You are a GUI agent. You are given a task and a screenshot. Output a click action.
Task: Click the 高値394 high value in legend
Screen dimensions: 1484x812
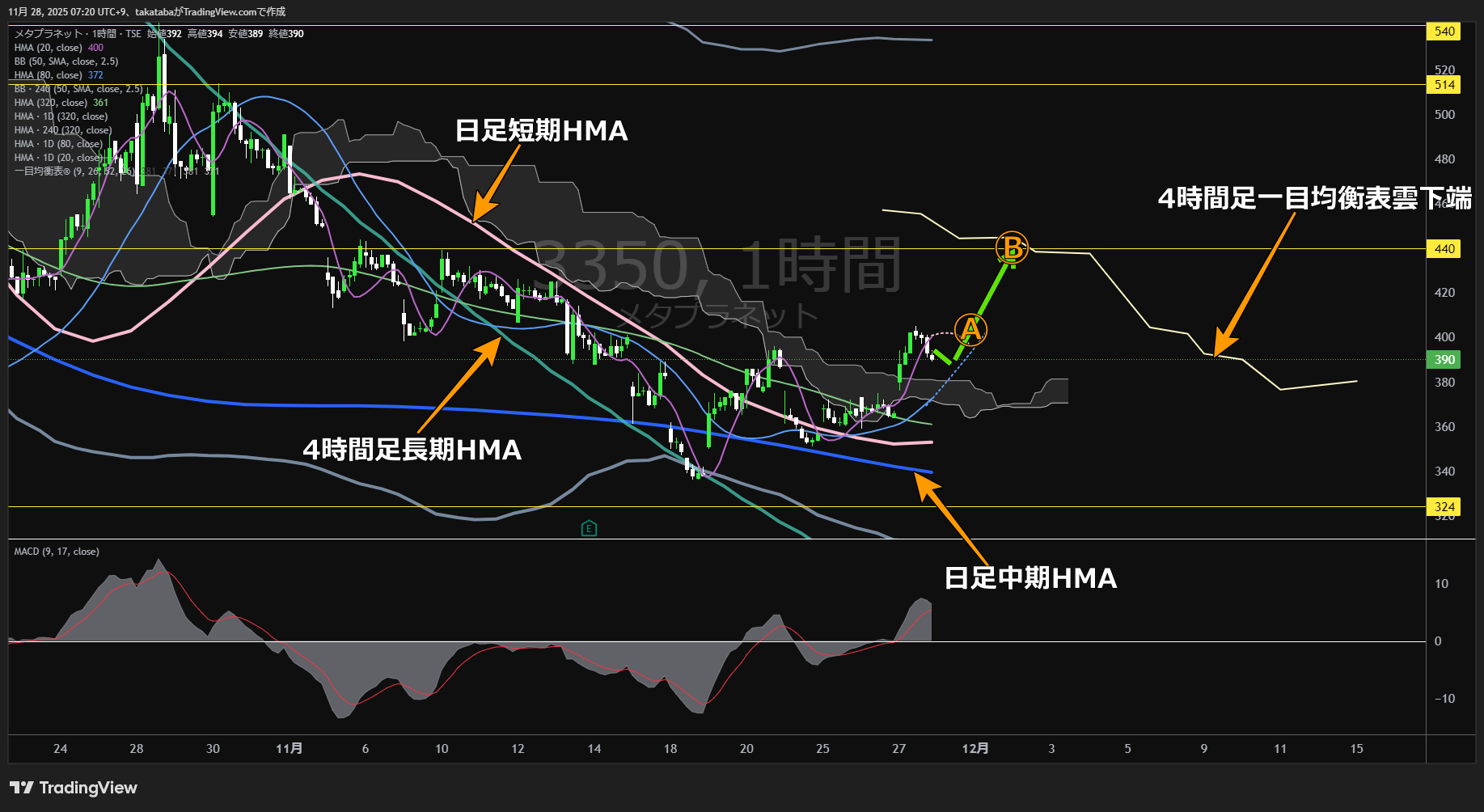pos(205,34)
